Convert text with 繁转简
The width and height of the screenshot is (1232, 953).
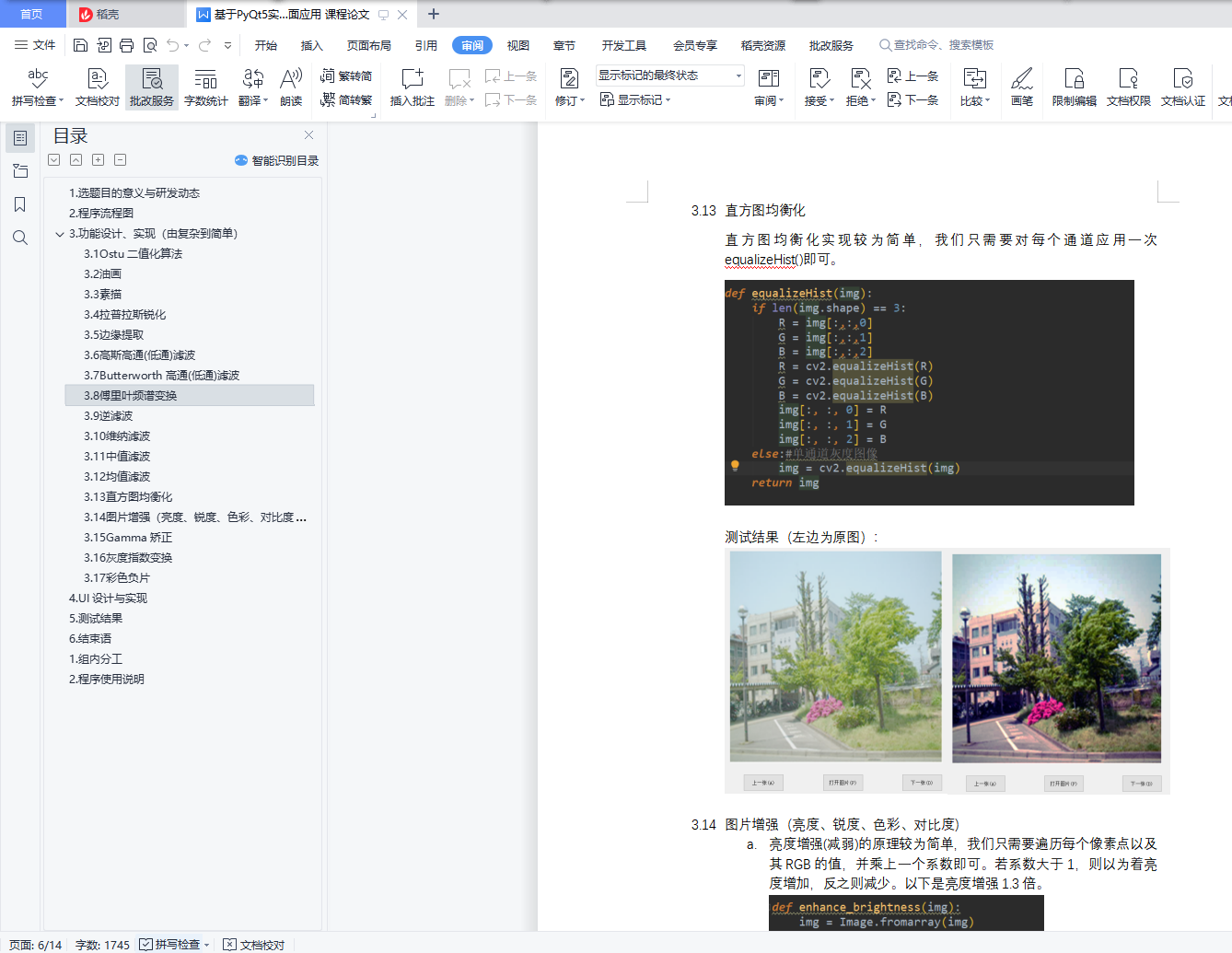[x=346, y=76]
